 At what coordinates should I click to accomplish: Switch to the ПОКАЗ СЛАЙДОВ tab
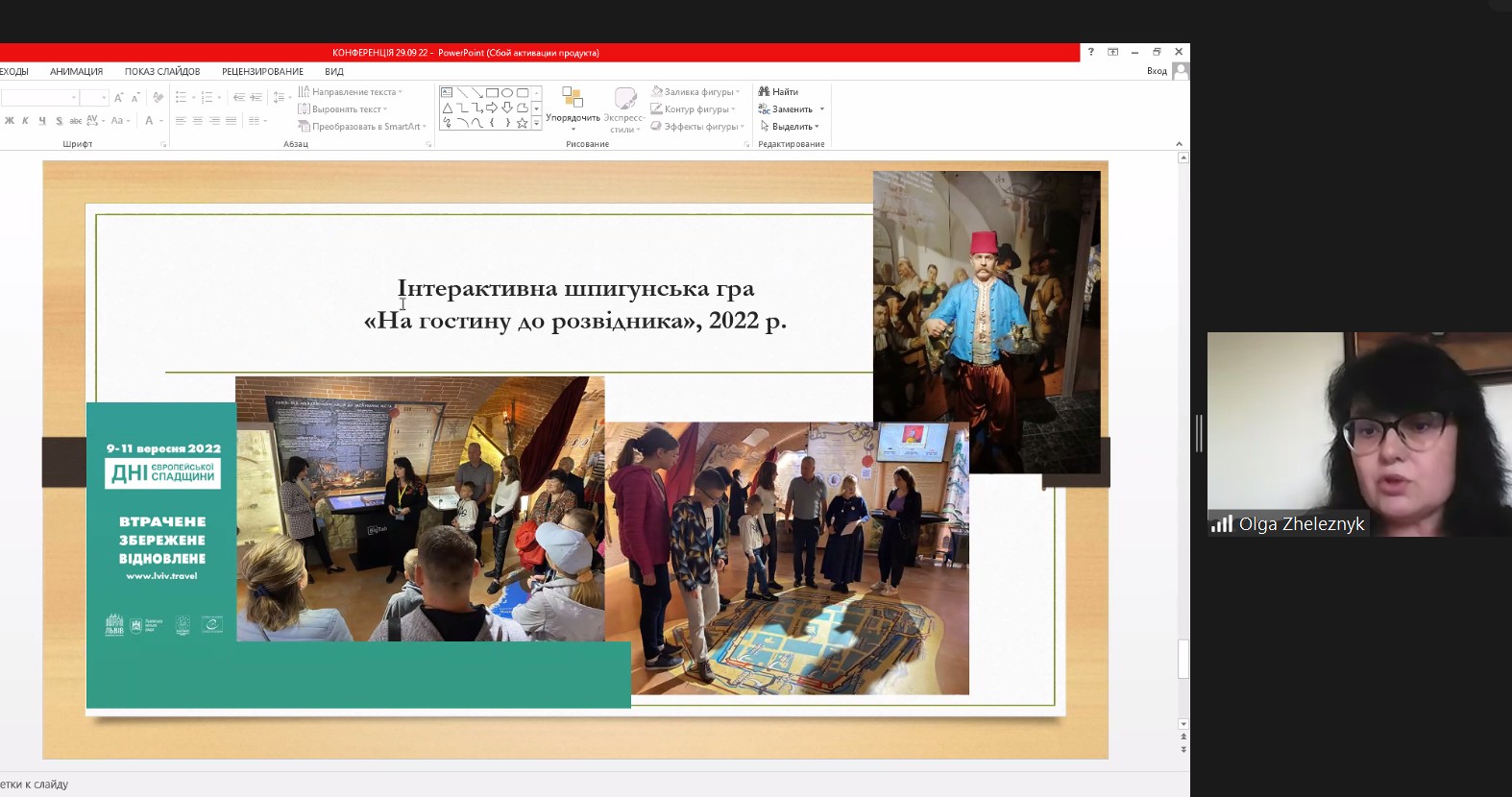click(162, 72)
